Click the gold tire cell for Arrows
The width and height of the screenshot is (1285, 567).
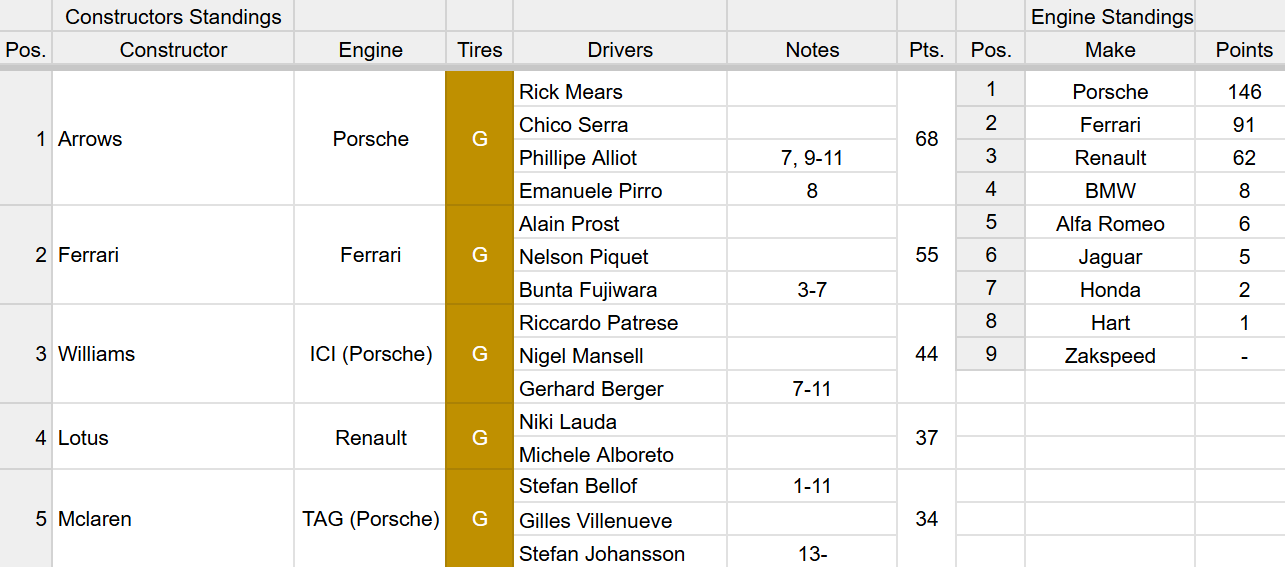tap(480, 139)
